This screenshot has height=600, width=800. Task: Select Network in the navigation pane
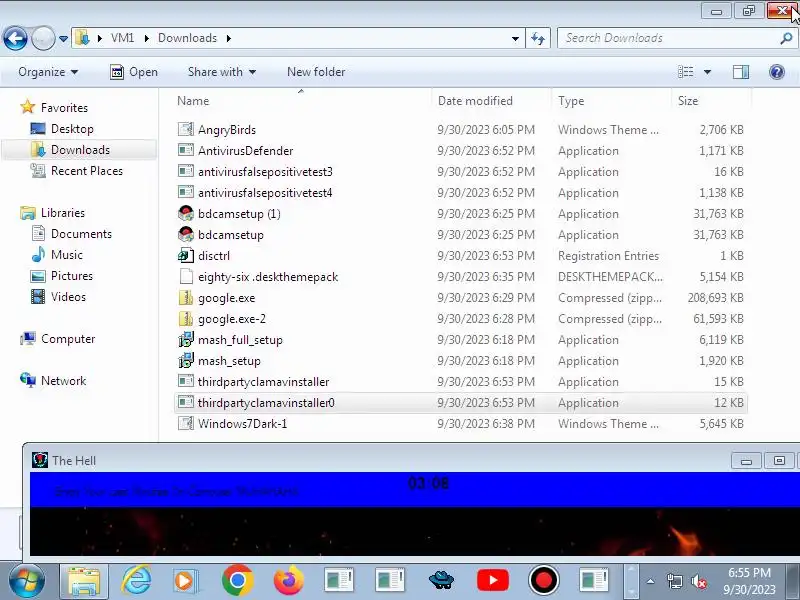[63, 381]
